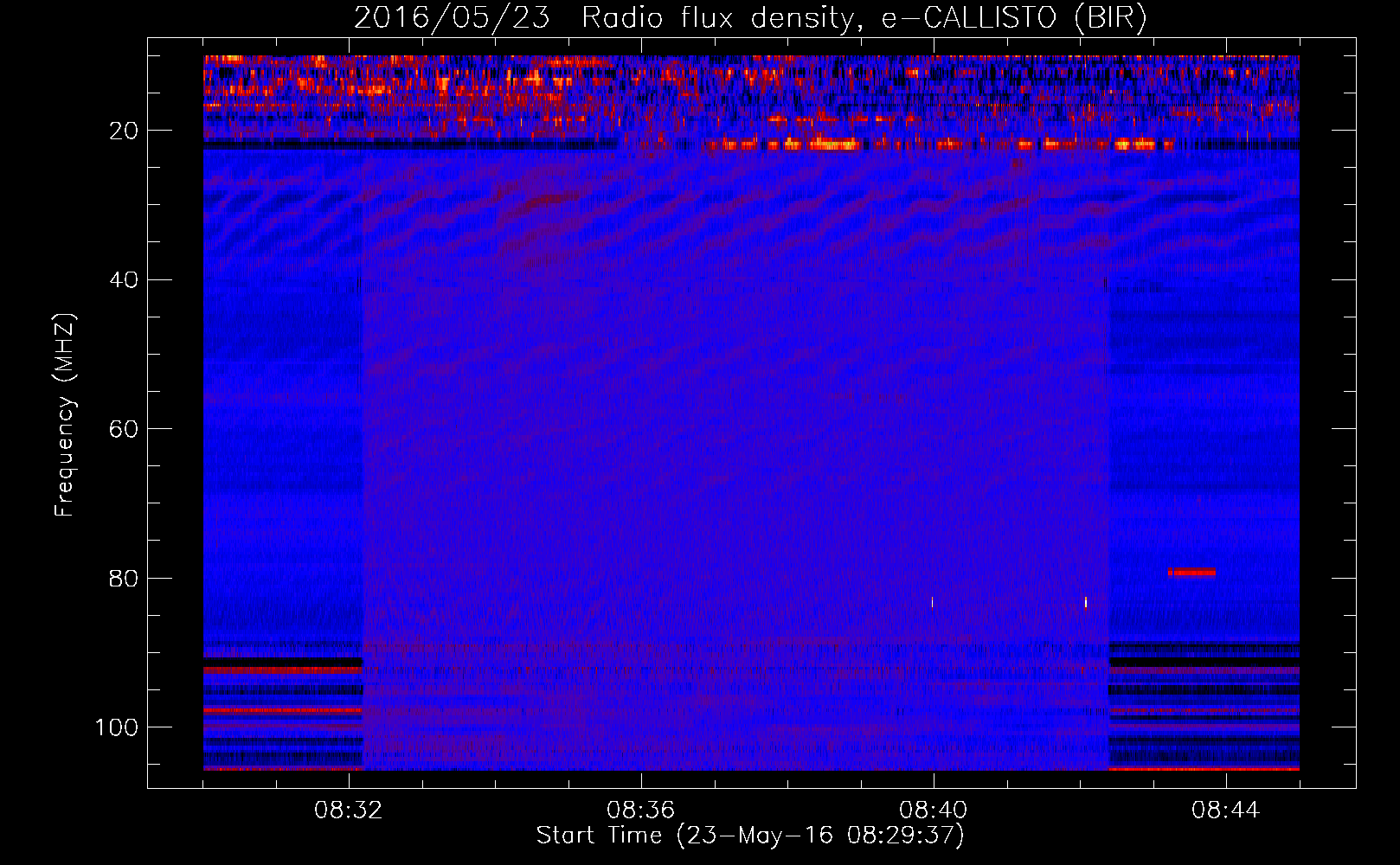Click the 08:40 time tick label

934,811
